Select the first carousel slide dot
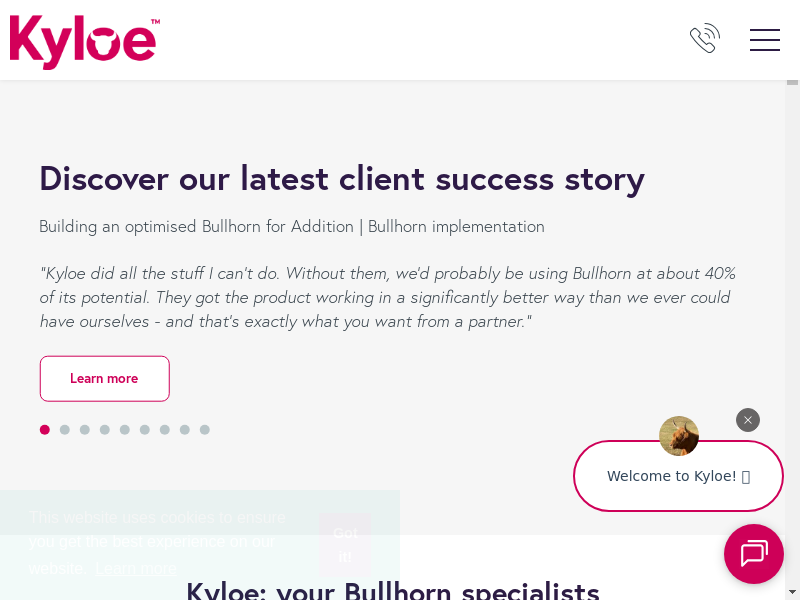 click(x=45, y=430)
